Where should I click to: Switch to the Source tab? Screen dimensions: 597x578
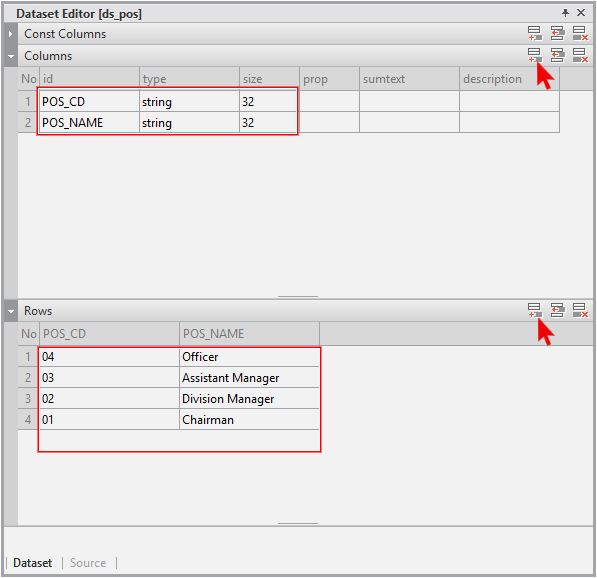[88, 562]
